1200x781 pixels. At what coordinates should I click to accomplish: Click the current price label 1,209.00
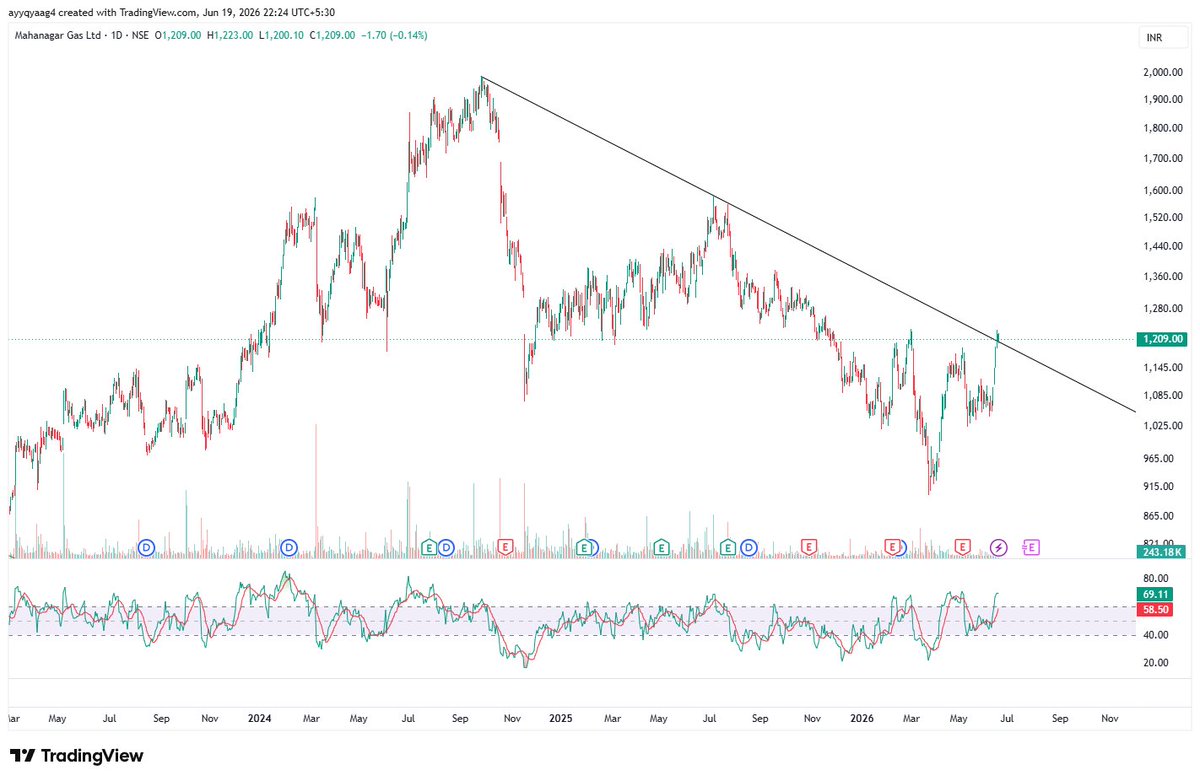[x=1163, y=339]
